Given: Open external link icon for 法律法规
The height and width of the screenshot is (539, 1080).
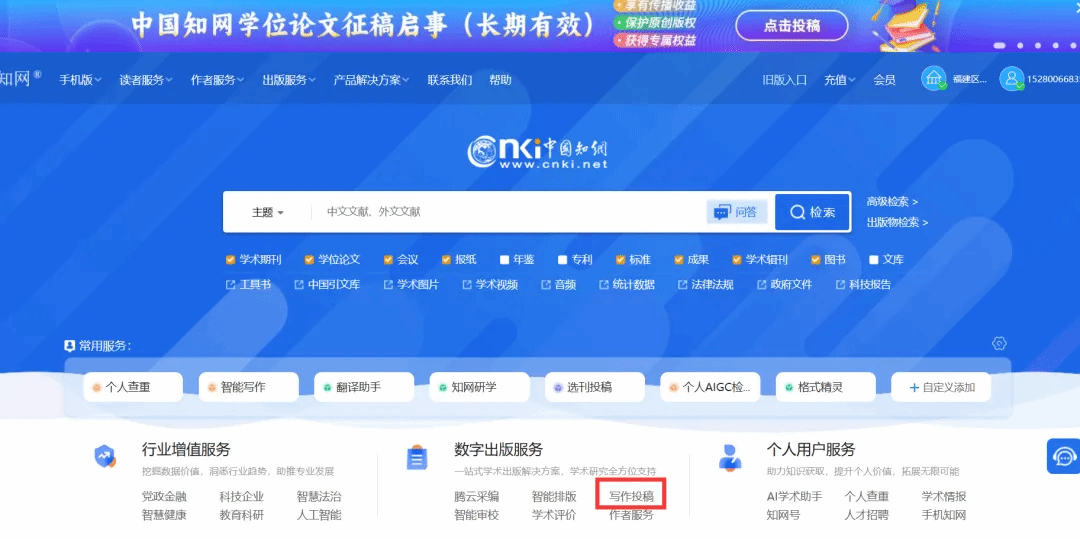Looking at the screenshot, I should click(682, 284).
